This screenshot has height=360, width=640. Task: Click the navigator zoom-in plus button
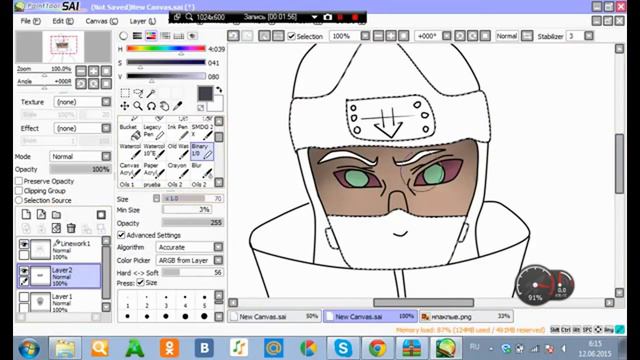93,71
